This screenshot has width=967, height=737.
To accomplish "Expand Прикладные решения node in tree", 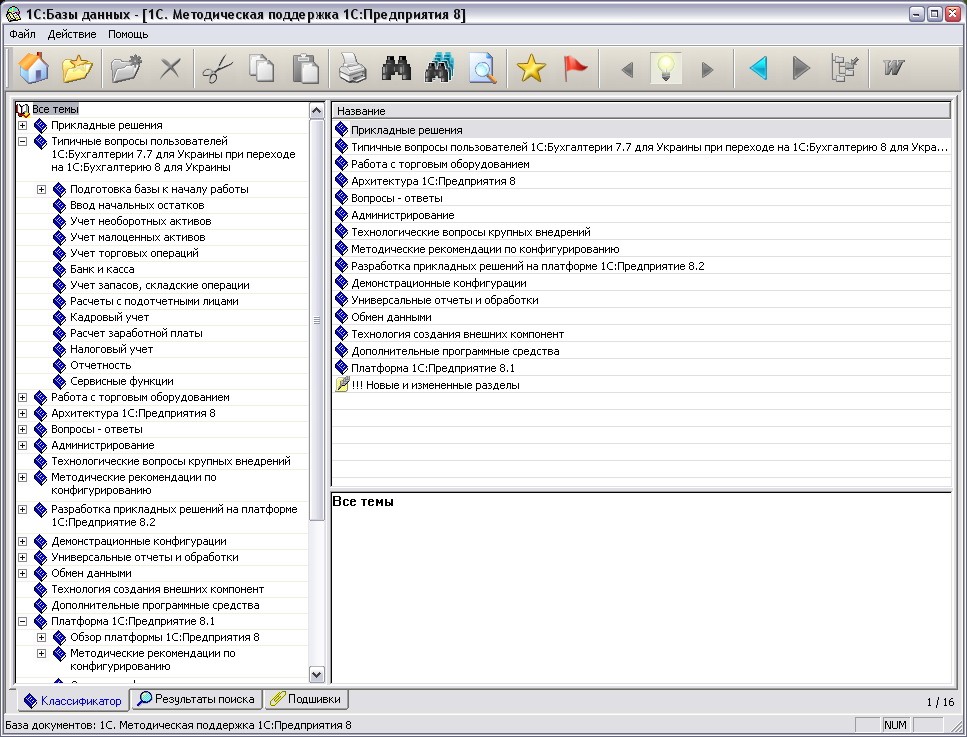I will (x=23, y=125).
